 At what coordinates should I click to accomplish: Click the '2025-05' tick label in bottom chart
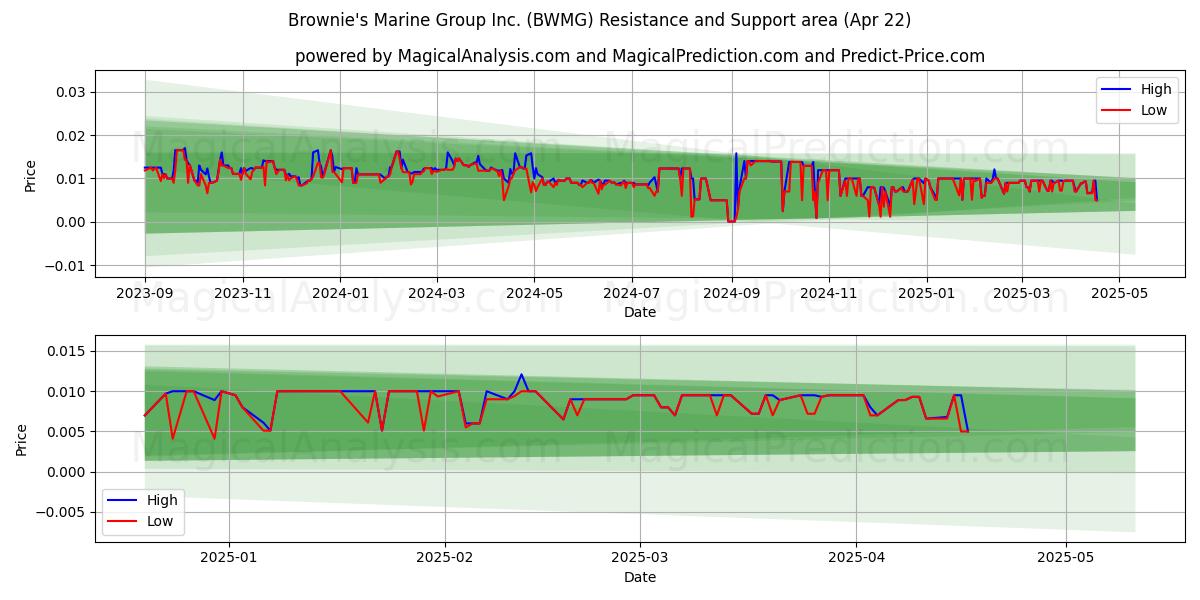[x=1066, y=559]
